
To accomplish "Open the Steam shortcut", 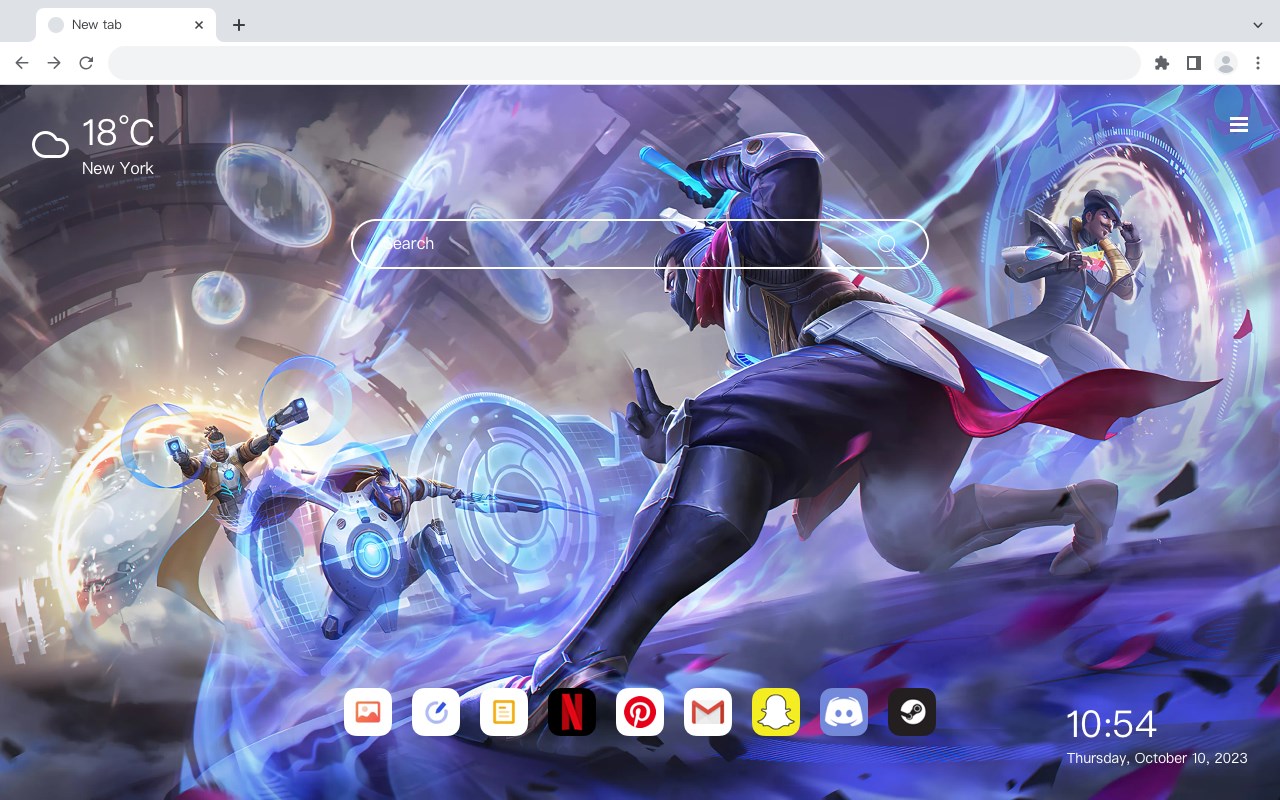I will coord(912,712).
